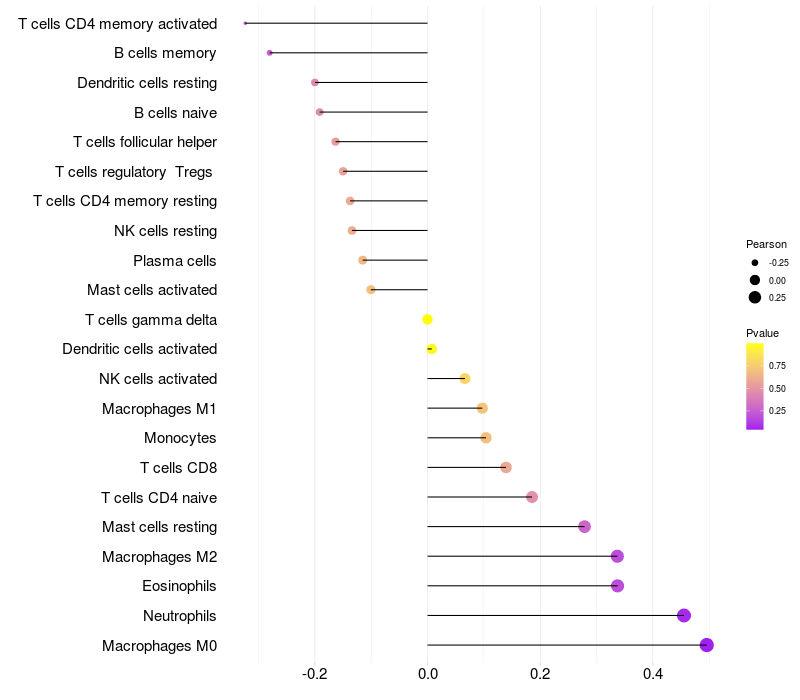Click the Neutrophils lollipop dot
The height and width of the screenshot is (700, 800).
click(x=684, y=615)
